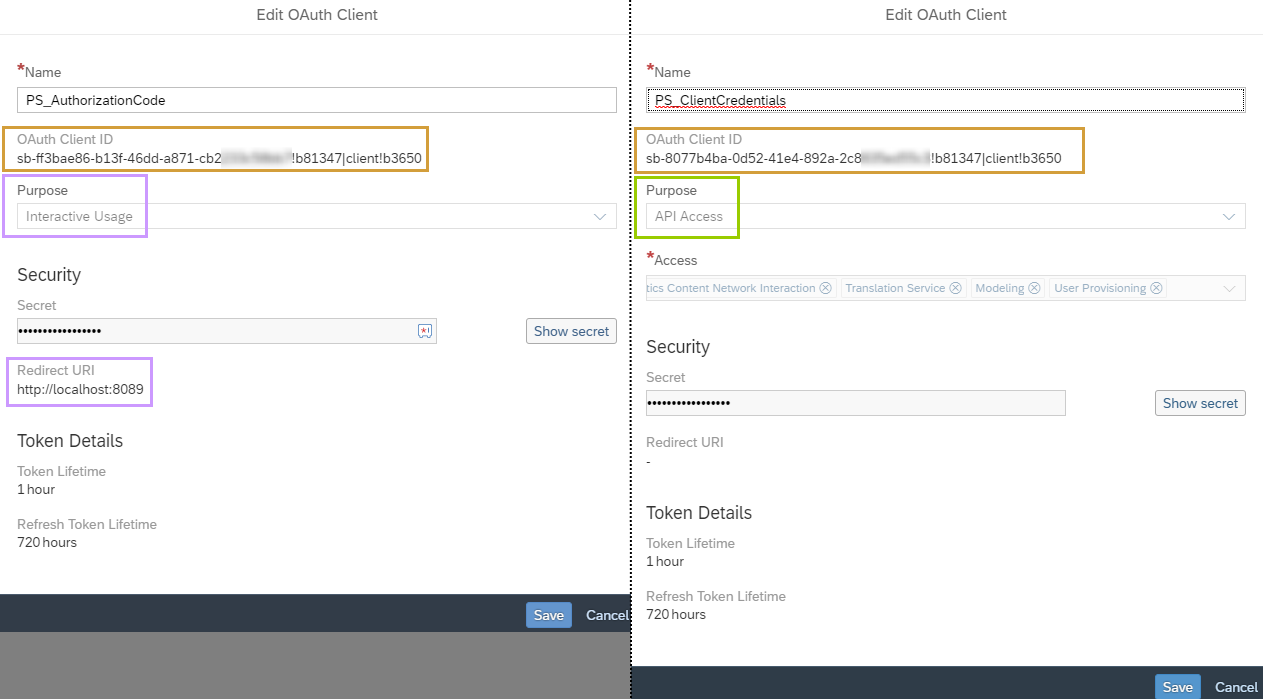
Task: Click the Secret field in the API Access dialog
Action: pos(855,403)
